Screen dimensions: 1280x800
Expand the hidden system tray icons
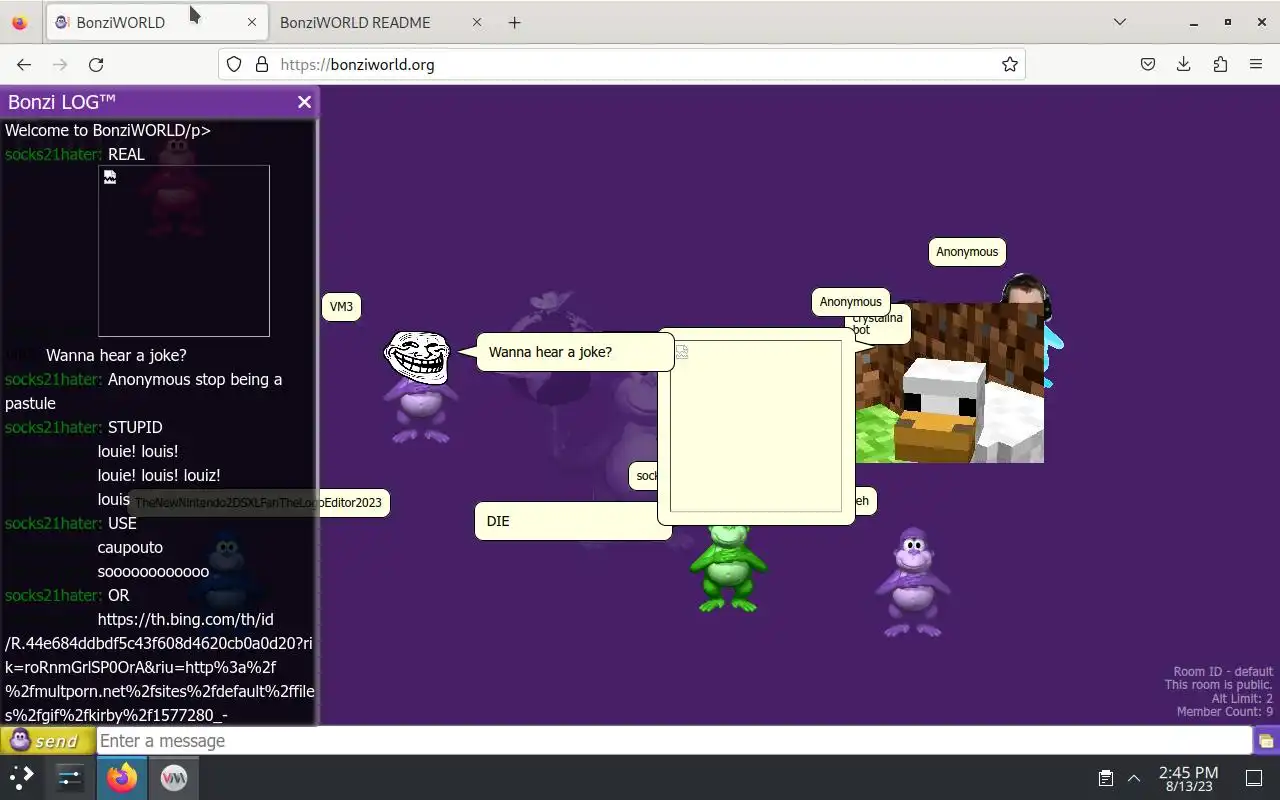[1134, 778]
